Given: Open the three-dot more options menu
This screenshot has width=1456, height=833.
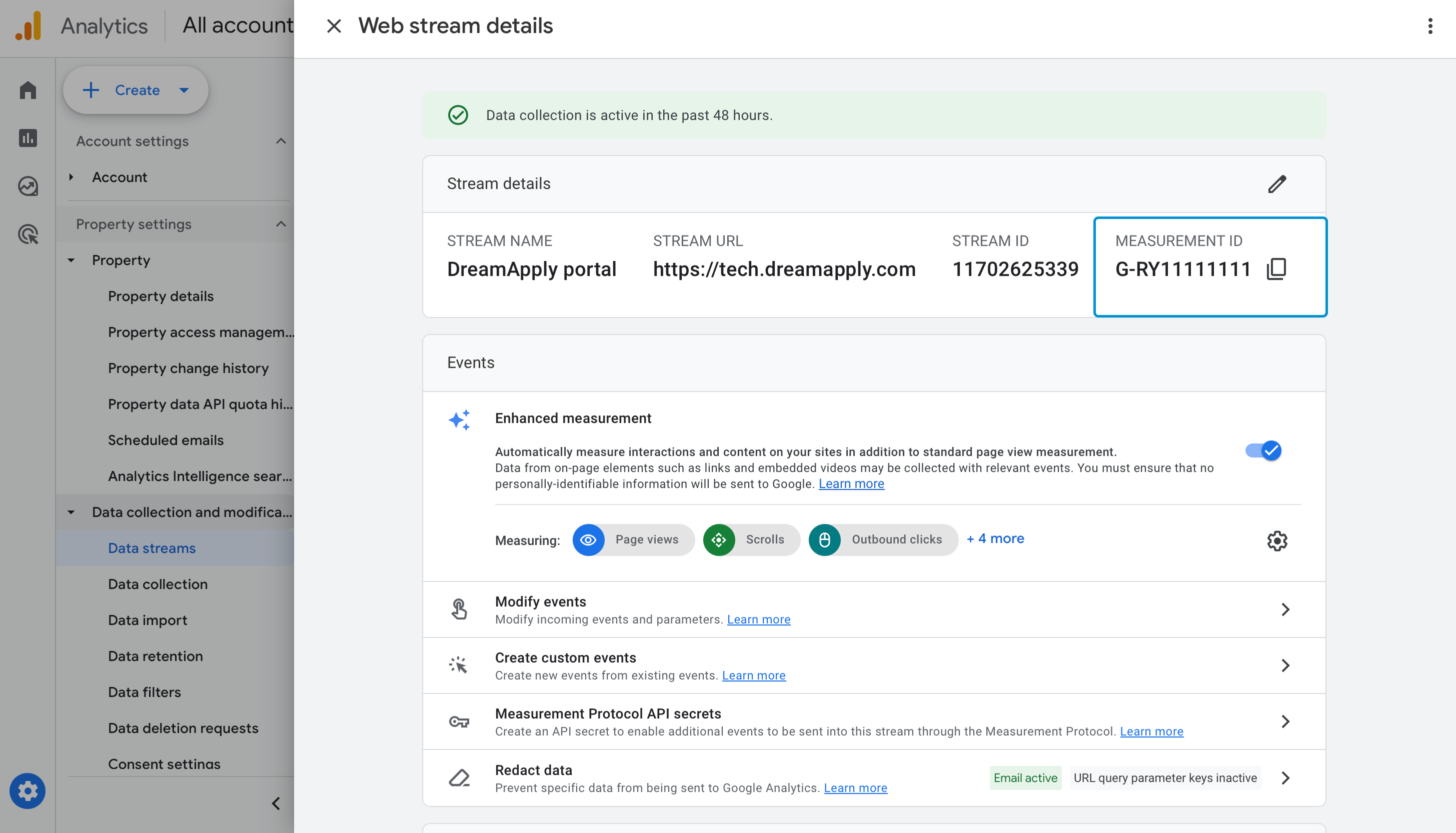Looking at the screenshot, I should click(1429, 26).
